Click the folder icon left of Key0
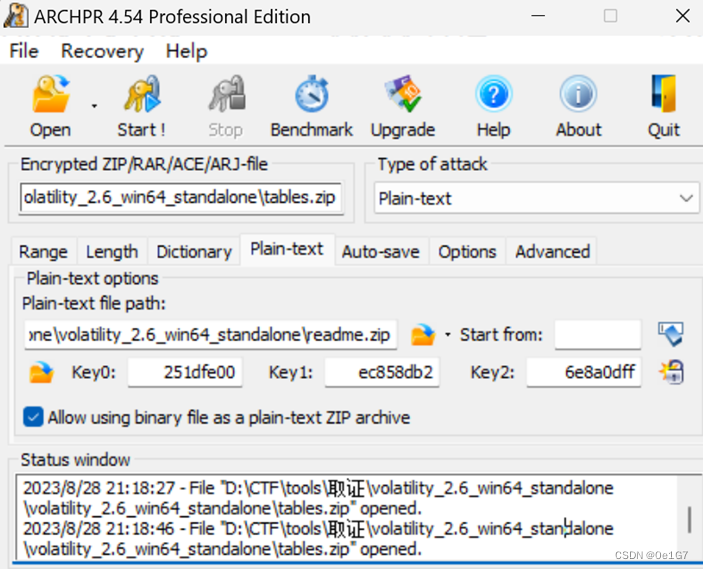This screenshot has width=703, height=569. pyautogui.click(x=41, y=373)
